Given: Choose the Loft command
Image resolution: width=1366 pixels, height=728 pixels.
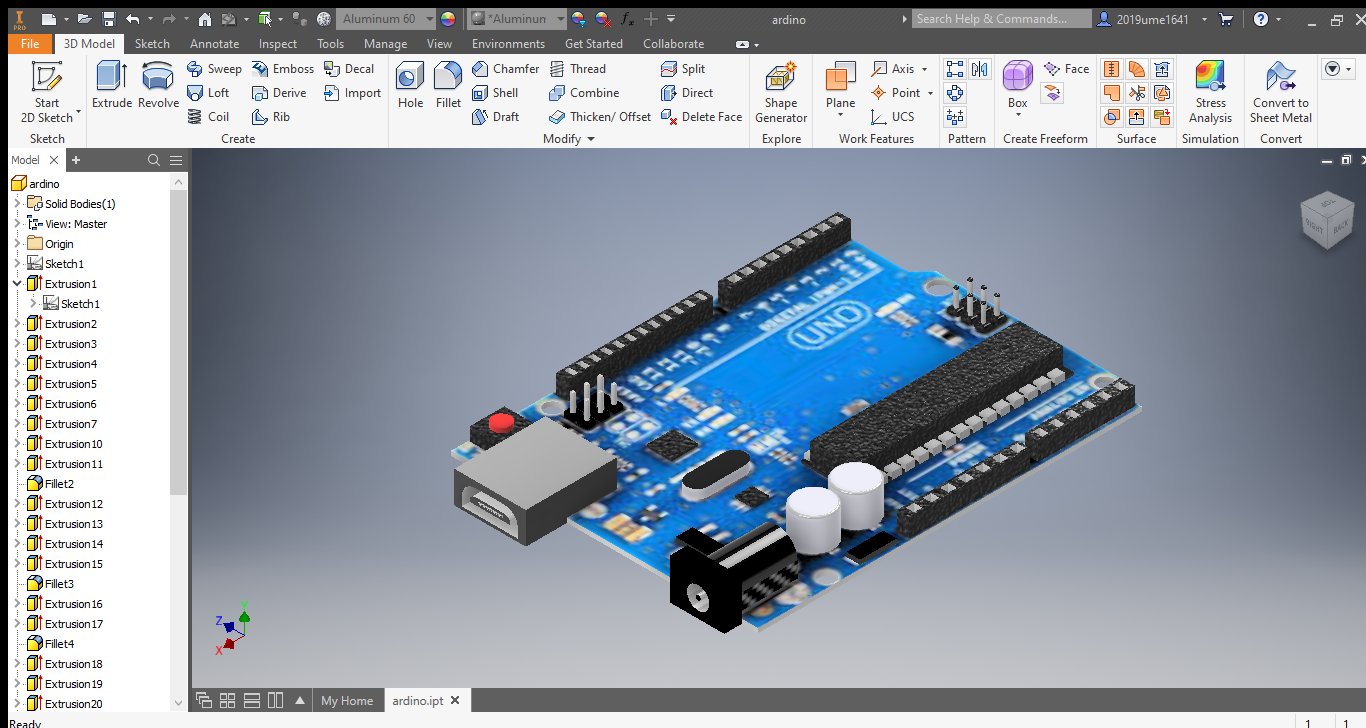Looking at the screenshot, I should [x=208, y=93].
